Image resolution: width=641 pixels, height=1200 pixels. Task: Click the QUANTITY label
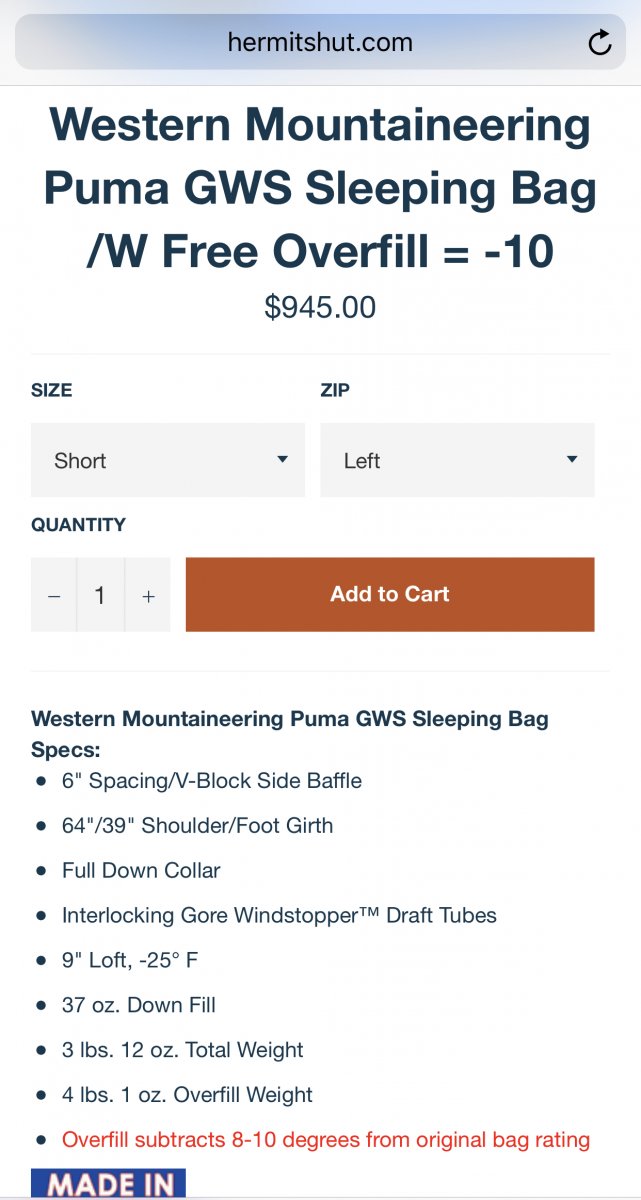(79, 524)
